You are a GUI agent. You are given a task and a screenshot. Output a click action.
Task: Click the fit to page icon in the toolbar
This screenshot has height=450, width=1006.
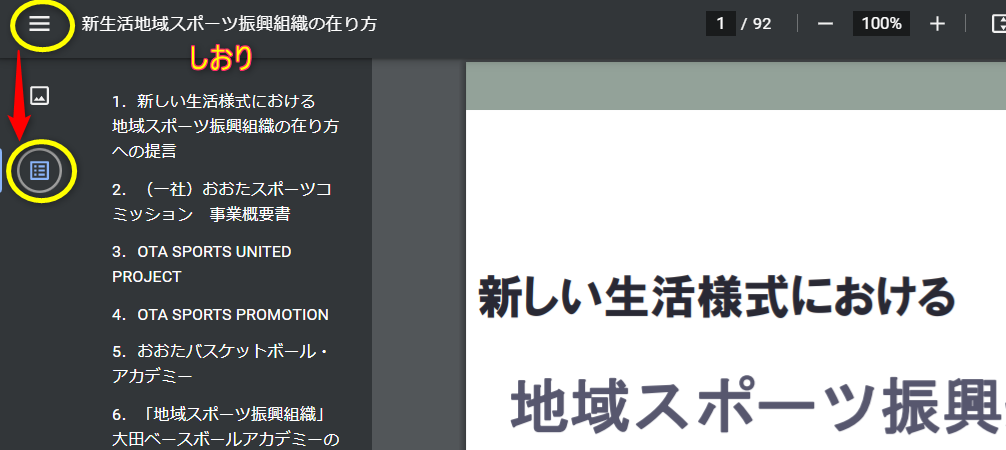coord(996,24)
